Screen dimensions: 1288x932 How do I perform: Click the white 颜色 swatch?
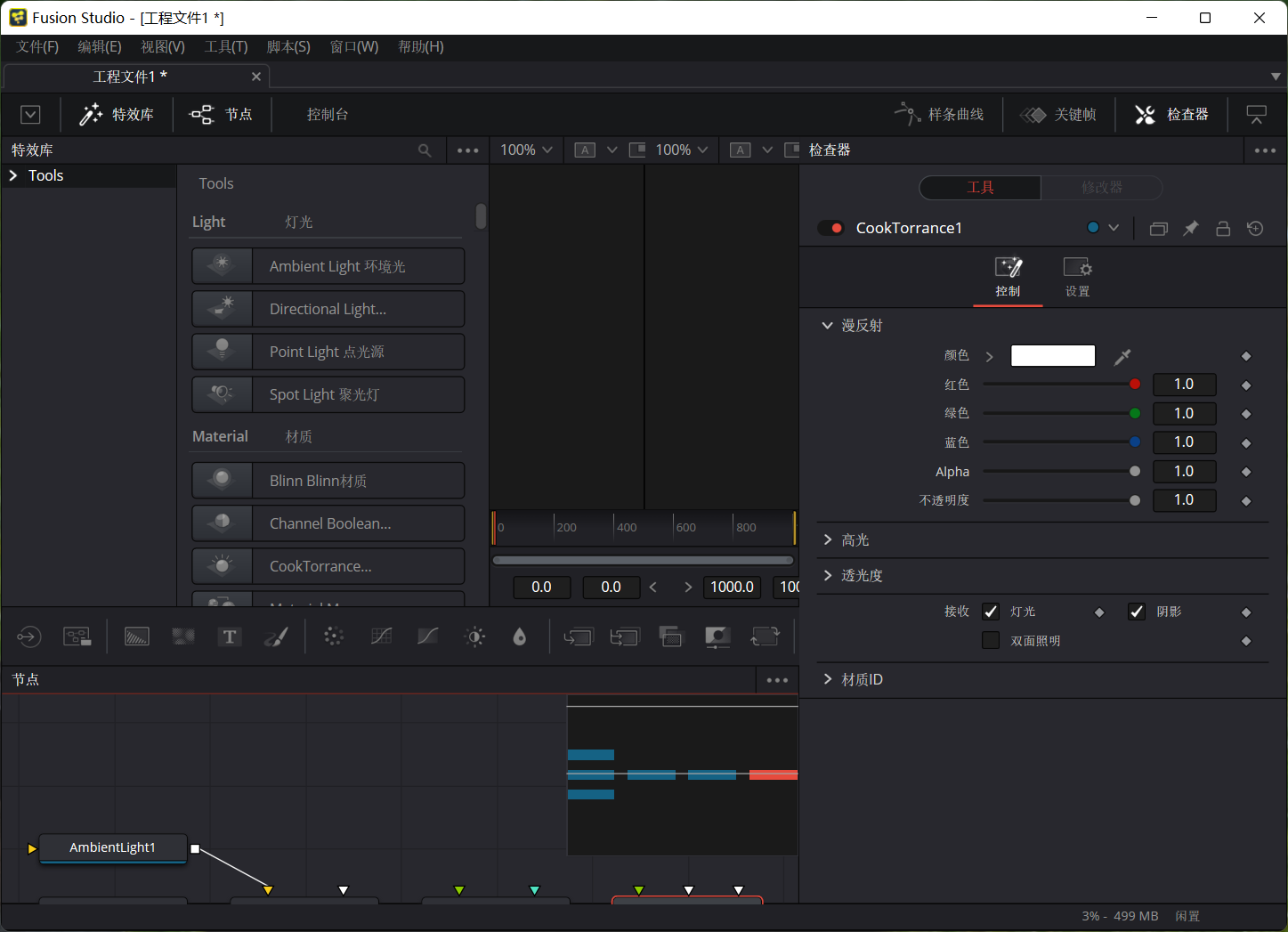coord(1053,356)
